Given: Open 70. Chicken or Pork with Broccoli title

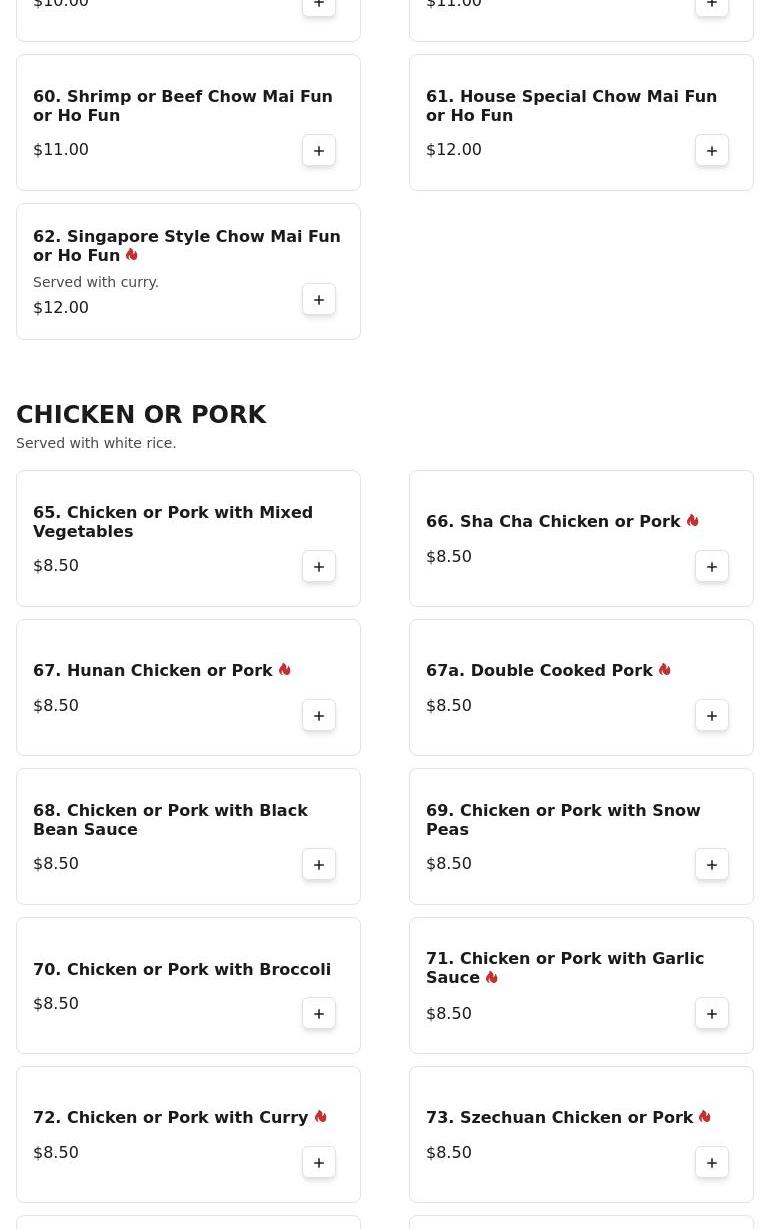Looking at the screenshot, I should click(181, 970).
